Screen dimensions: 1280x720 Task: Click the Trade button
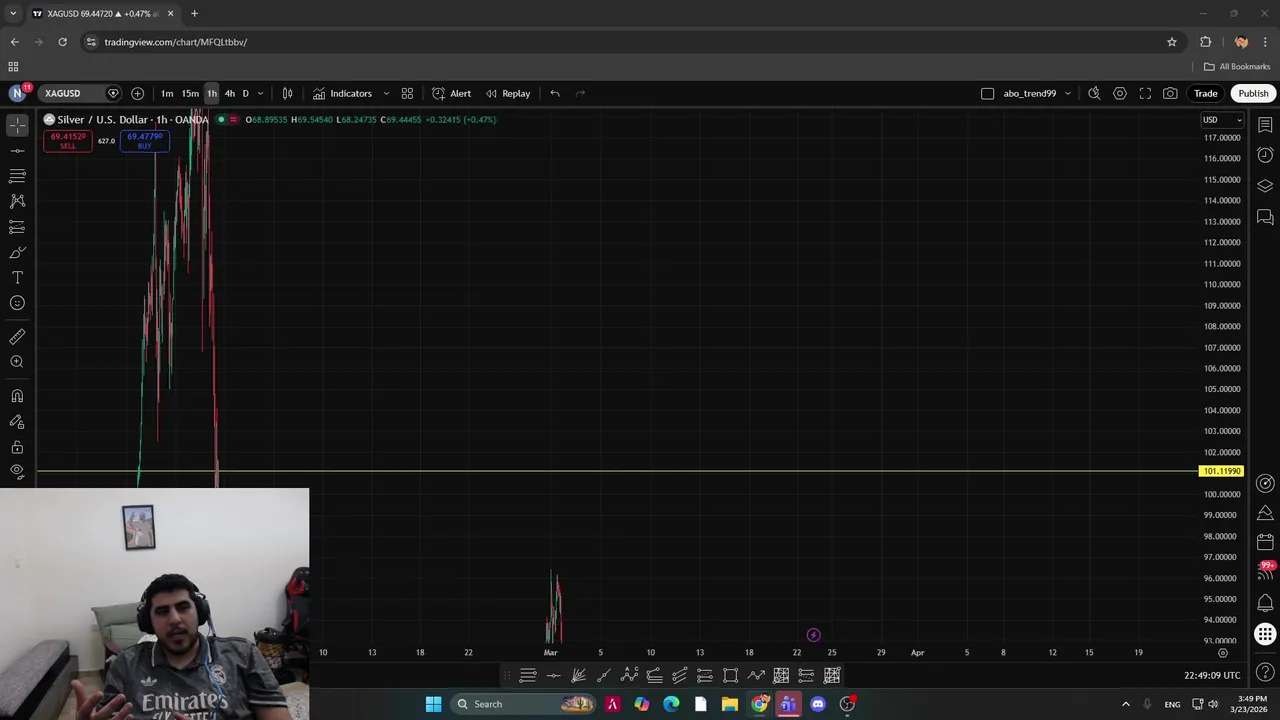tap(1205, 93)
